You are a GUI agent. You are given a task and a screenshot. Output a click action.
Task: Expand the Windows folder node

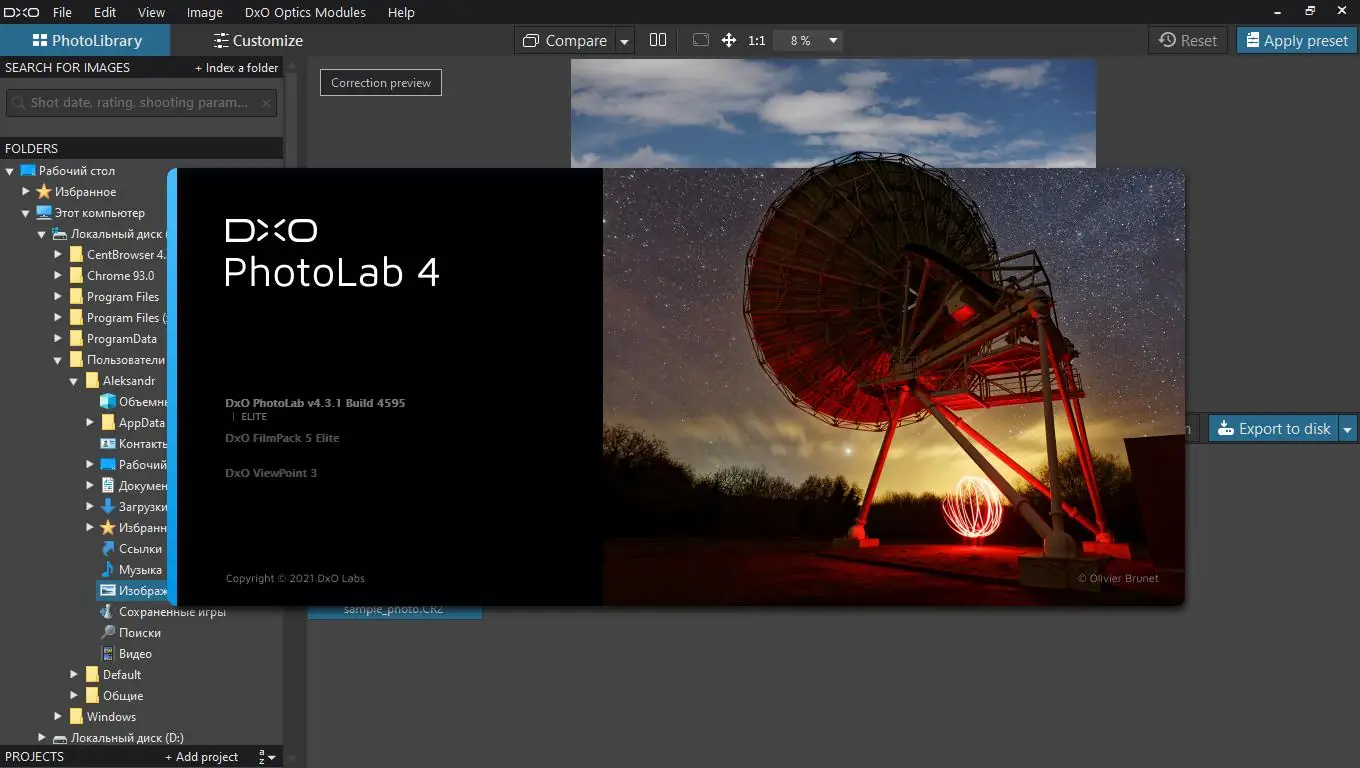(x=58, y=716)
